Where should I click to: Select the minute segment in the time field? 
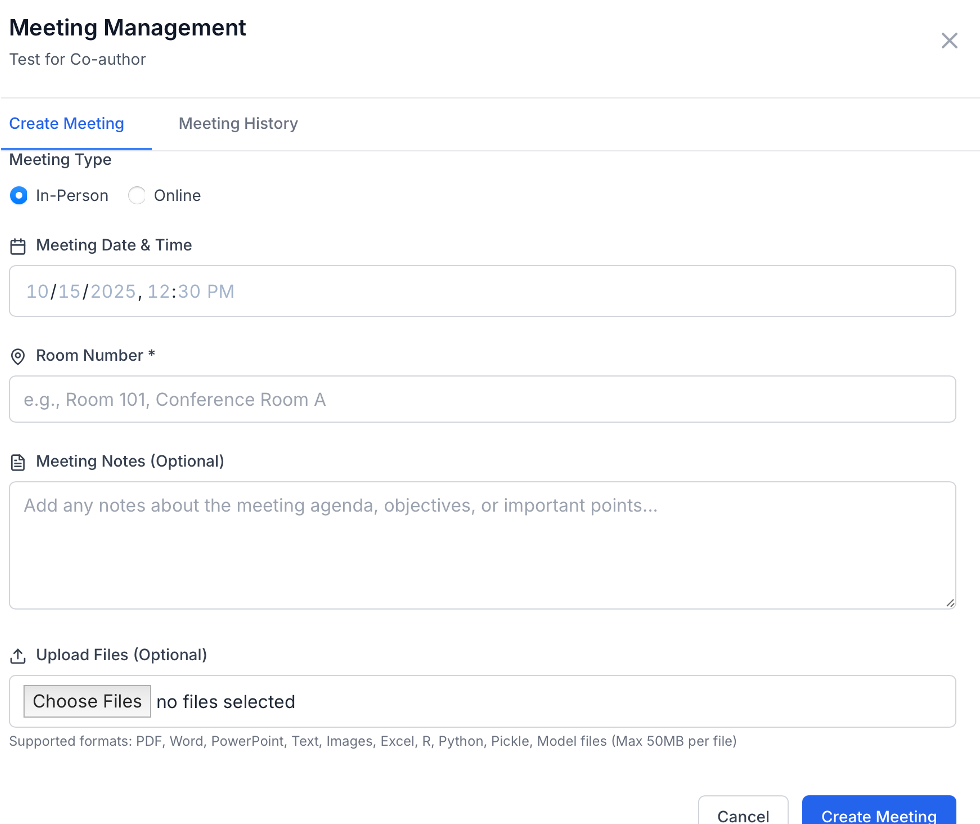click(191, 291)
